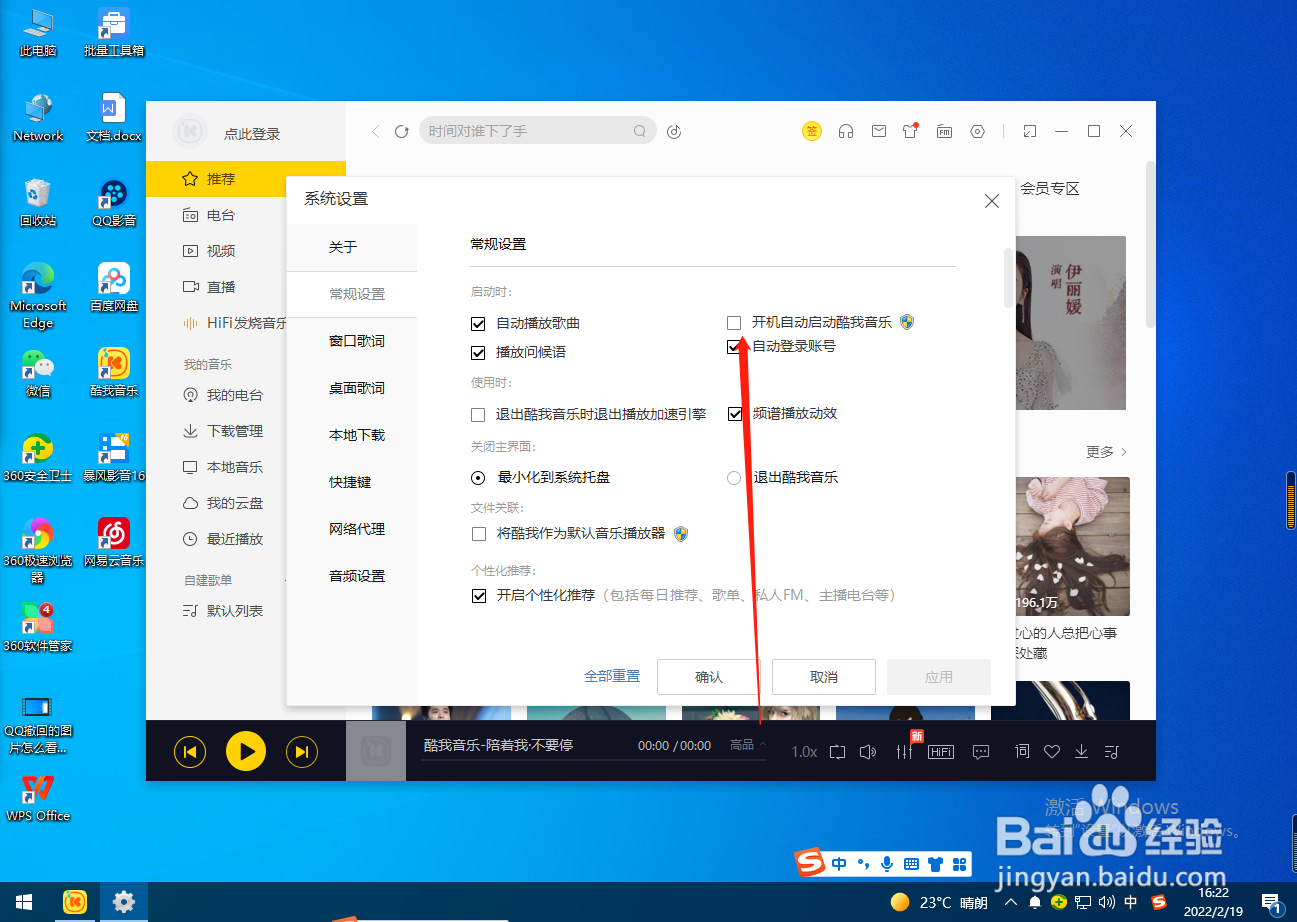The height and width of the screenshot is (922, 1297).
Task: Click the volume speaker icon
Action: point(868,751)
